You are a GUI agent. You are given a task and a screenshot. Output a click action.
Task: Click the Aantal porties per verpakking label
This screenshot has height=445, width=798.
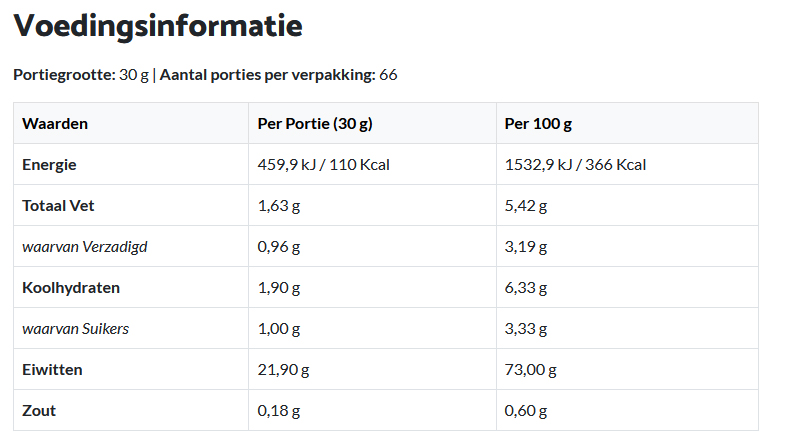267,75
